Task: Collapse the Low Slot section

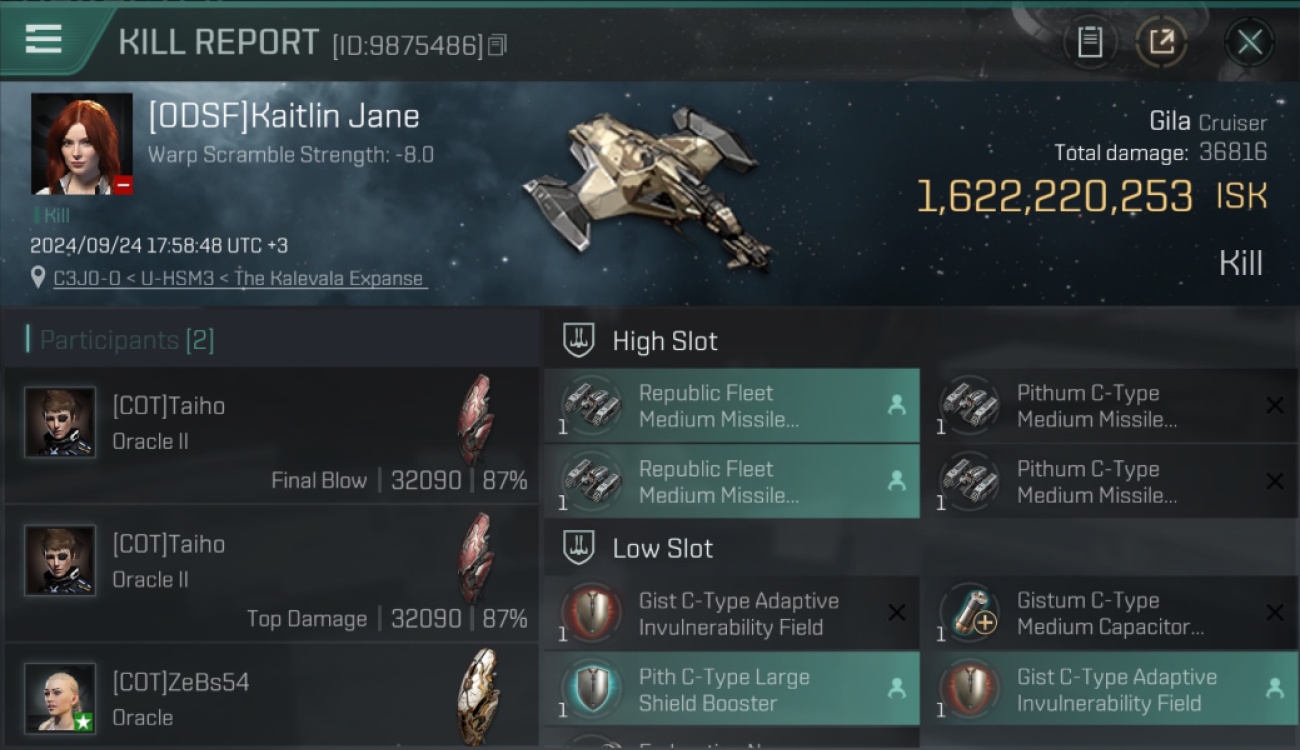Action: pos(638,548)
